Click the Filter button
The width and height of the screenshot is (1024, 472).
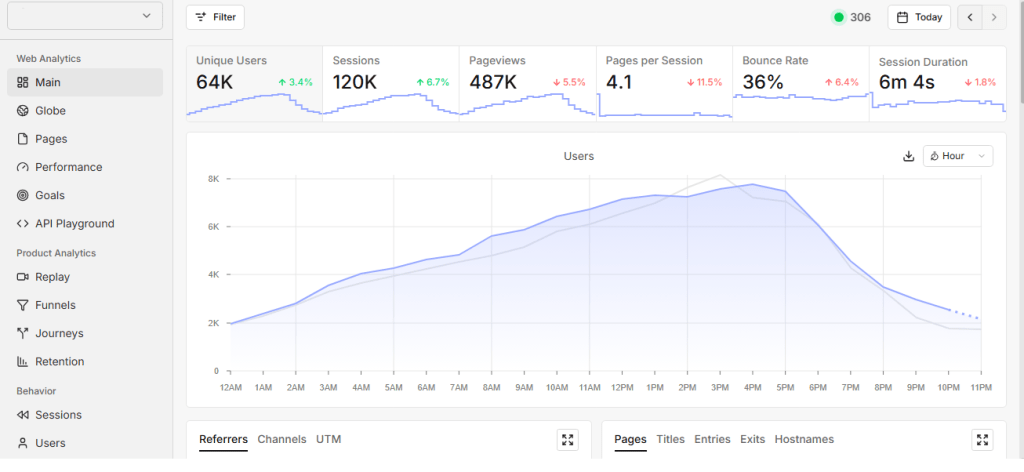click(x=215, y=17)
